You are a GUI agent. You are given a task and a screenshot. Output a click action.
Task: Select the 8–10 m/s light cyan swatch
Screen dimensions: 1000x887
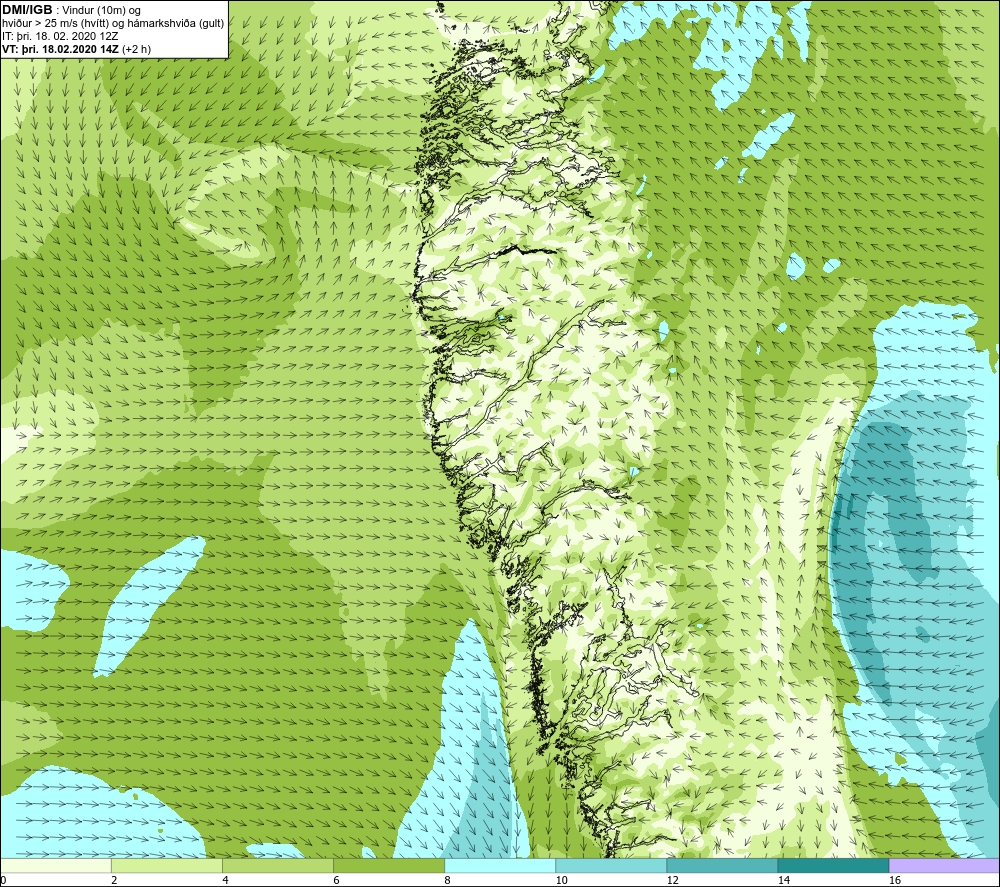pyautogui.click(x=500, y=865)
